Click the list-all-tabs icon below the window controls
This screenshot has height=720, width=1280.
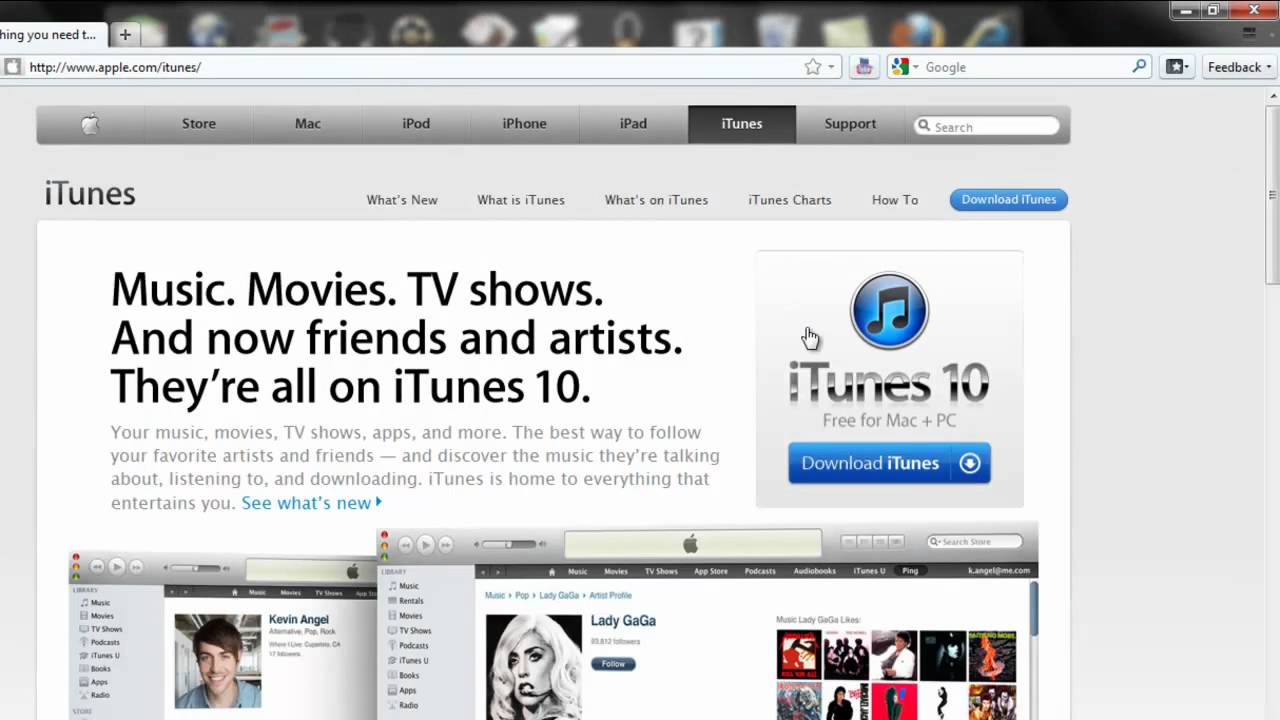(1249, 33)
